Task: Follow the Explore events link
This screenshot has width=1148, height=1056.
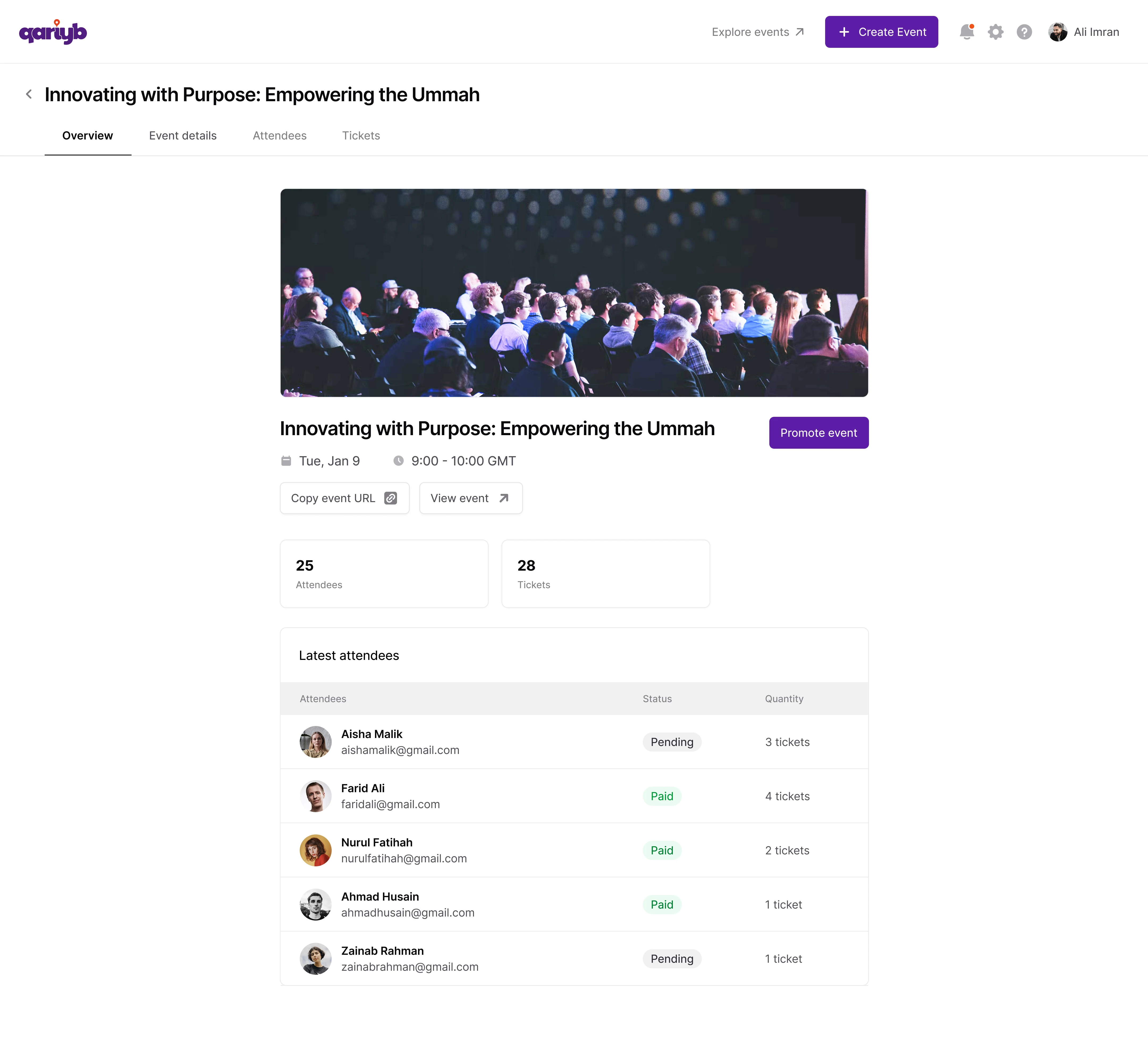Action: click(x=758, y=32)
